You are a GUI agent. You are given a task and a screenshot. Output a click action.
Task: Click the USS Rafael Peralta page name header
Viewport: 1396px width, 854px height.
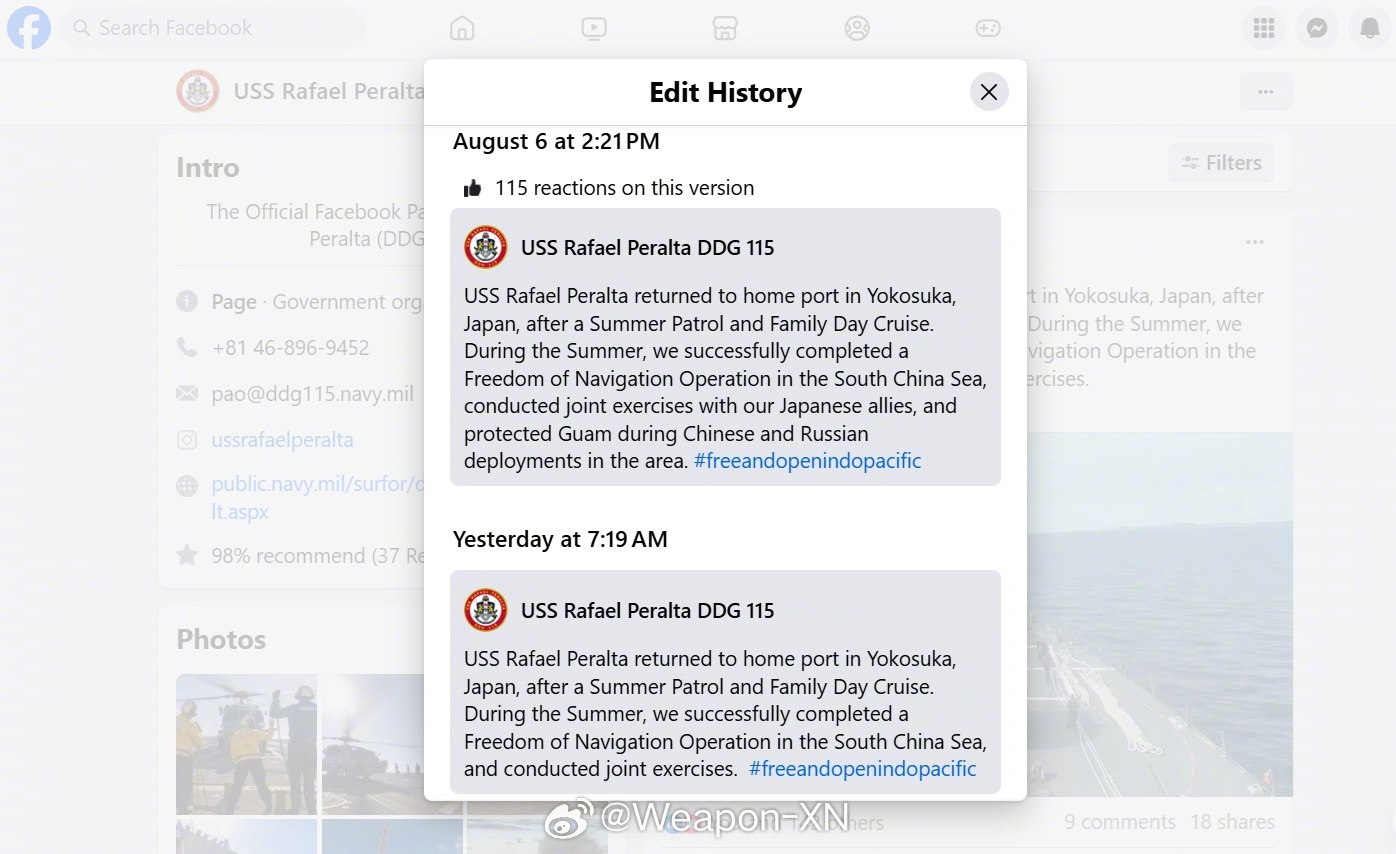point(329,92)
